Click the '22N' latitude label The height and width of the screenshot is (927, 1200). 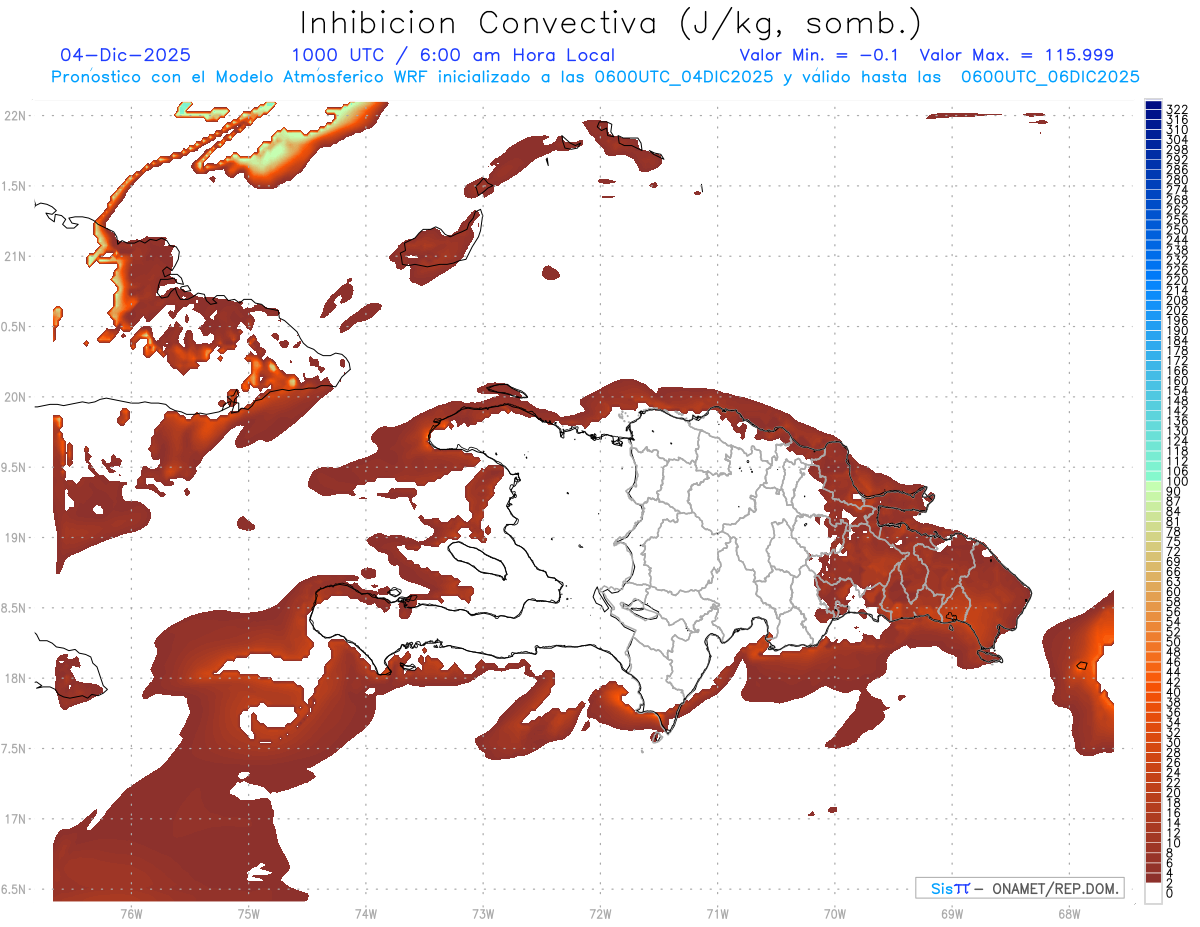click(14, 116)
